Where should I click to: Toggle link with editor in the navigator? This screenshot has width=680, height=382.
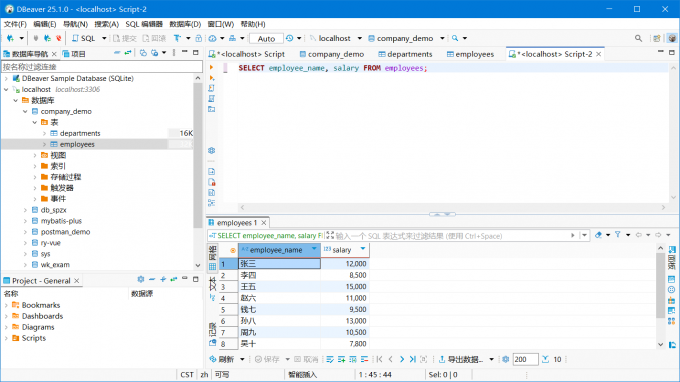[x=128, y=52]
